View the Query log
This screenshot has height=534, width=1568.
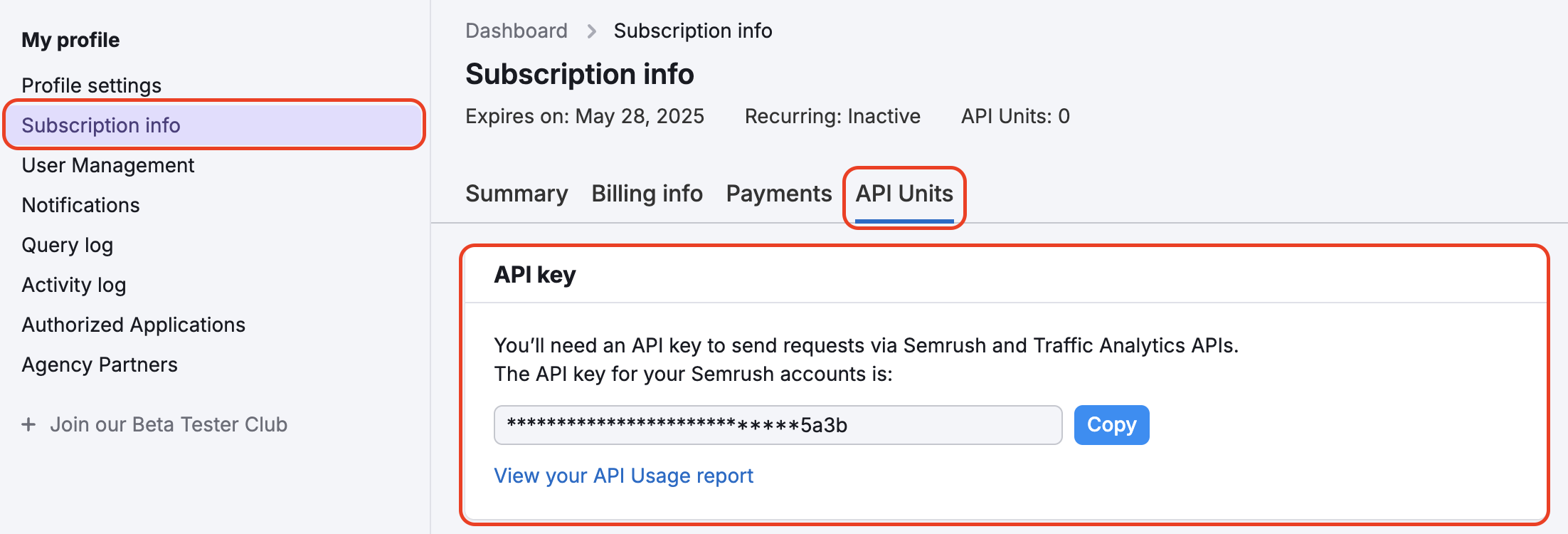point(68,244)
